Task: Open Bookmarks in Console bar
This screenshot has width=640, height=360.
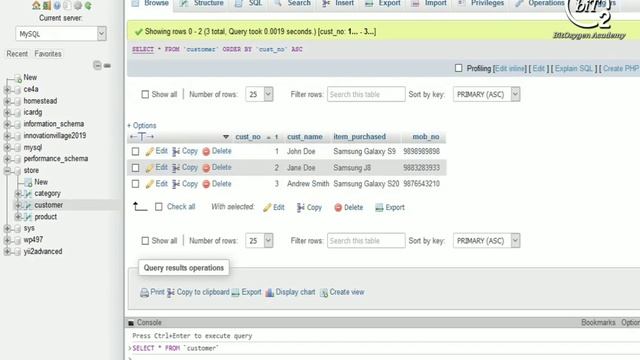Action: (x=598, y=323)
